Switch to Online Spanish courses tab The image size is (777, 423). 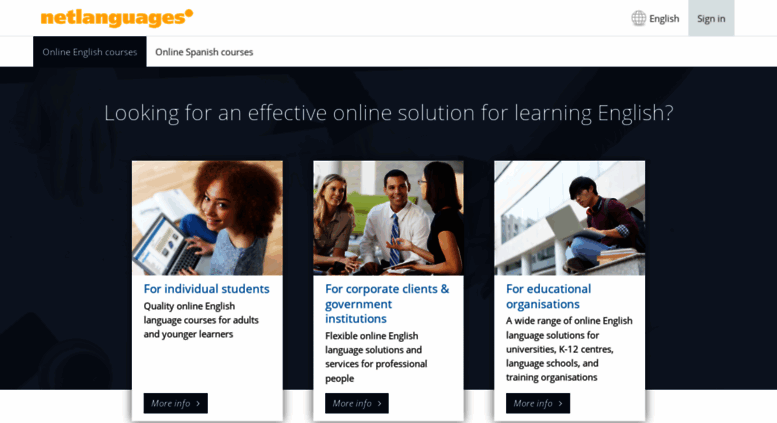click(x=204, y=52)
